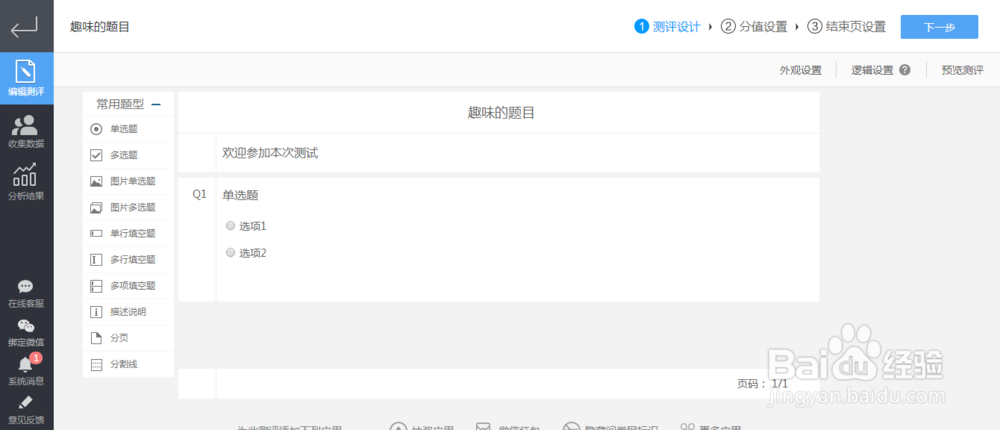
Task: Open 逻辑设置
Action: [x=872, y=70]
